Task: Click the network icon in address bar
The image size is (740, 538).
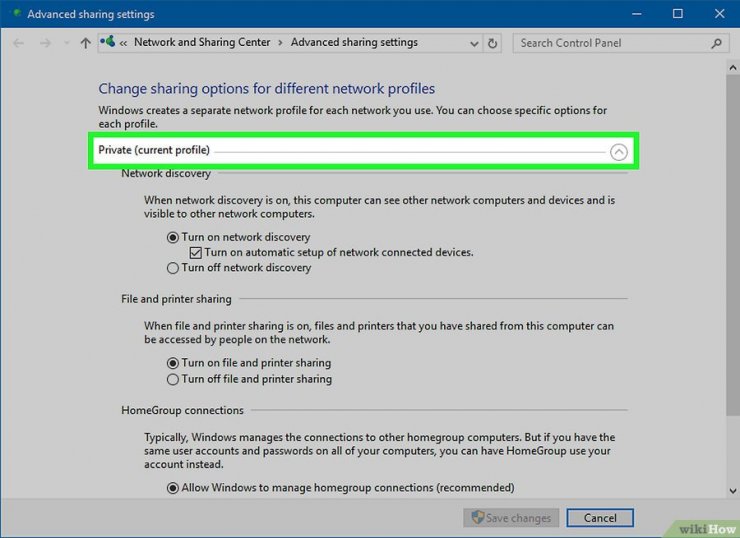Action: (107, 43)
